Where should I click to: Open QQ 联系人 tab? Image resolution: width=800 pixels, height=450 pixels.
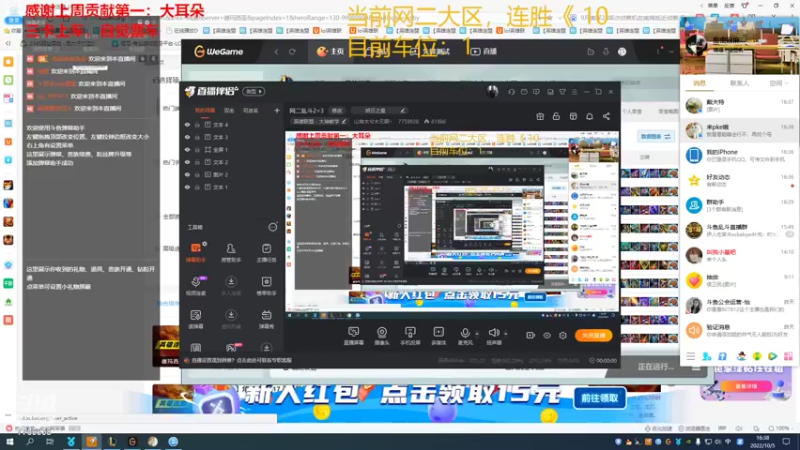pos(739,83)
